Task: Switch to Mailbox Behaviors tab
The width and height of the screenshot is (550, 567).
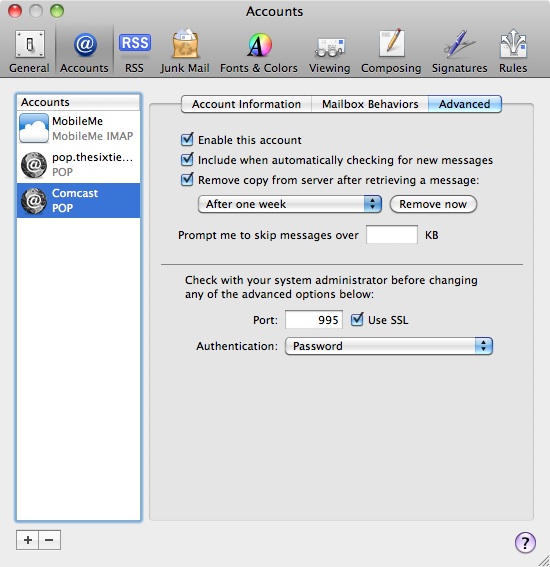Action: 370,104
